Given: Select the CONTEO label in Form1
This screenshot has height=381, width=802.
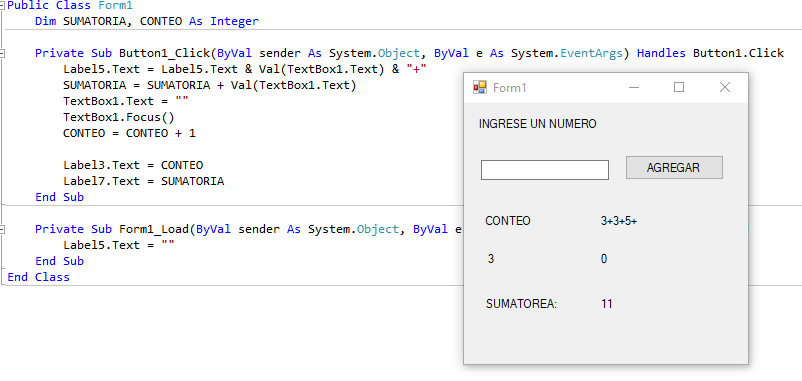Looking at the screenshot, I should pos(508,221).
